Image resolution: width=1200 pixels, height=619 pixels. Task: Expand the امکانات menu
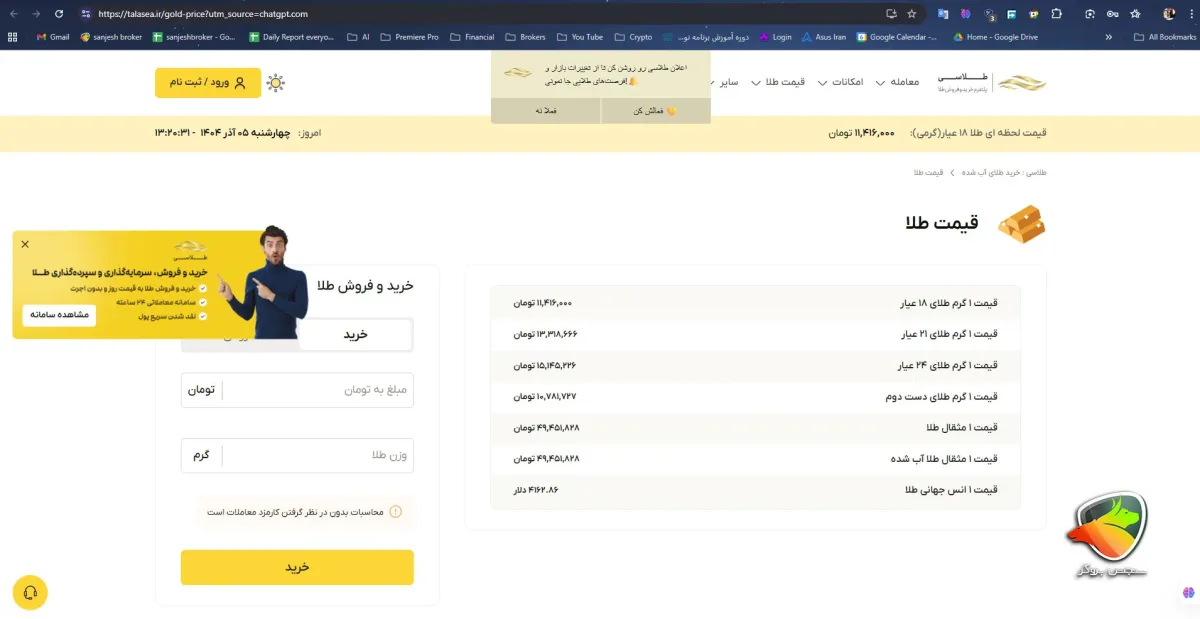coord(840,82)
